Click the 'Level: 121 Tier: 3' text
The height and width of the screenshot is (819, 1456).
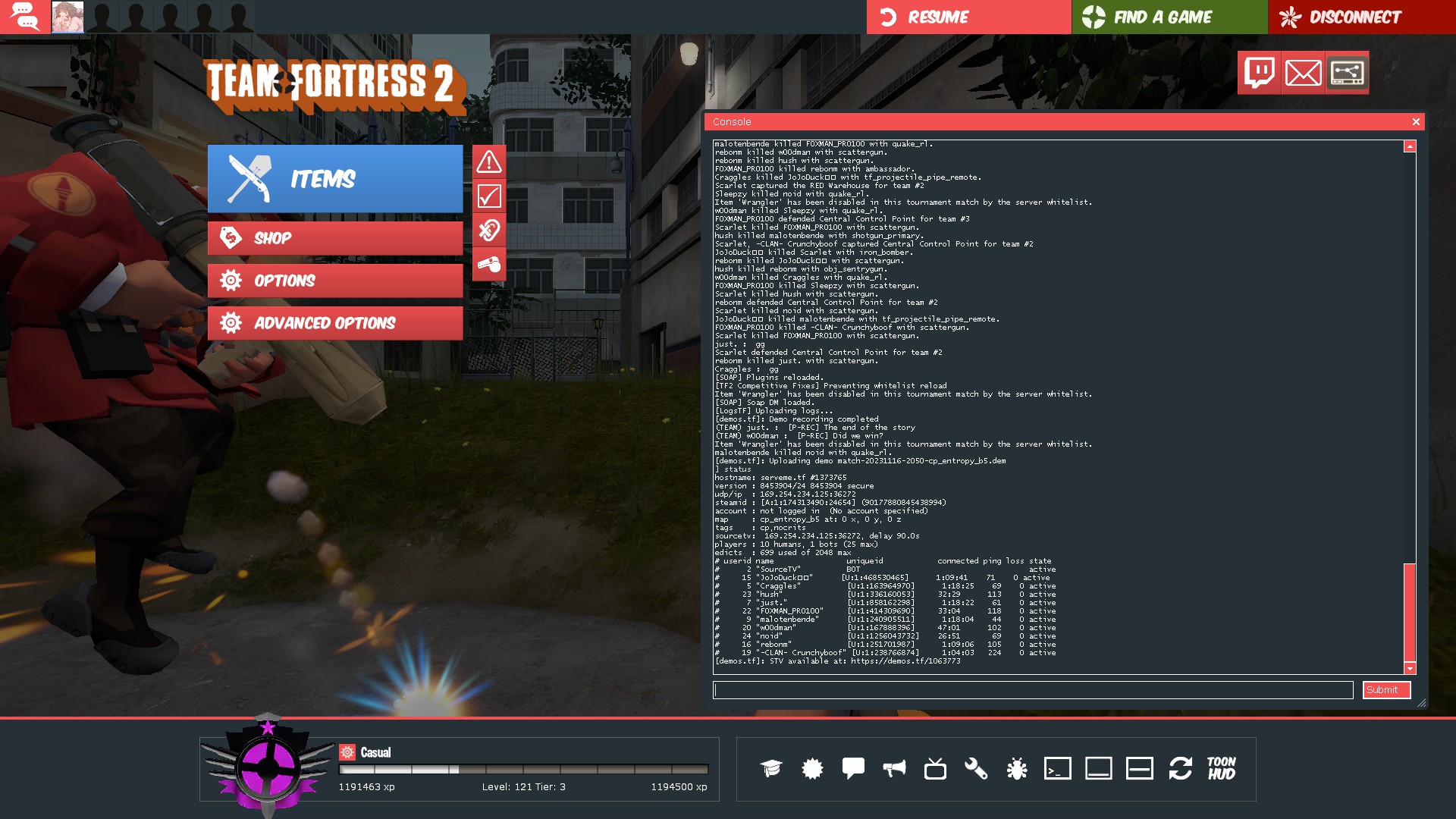click(x=523, y=787)
